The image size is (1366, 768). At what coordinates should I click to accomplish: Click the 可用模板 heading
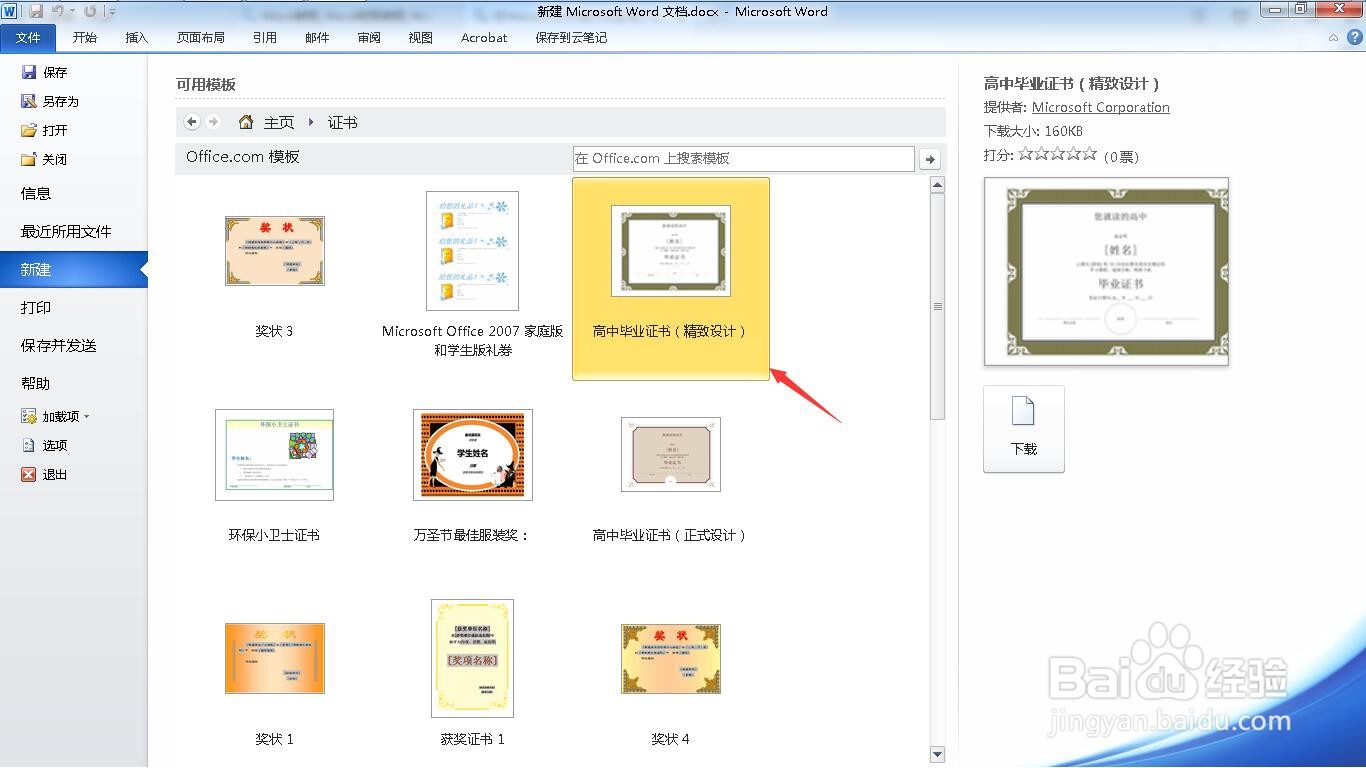tap(206, 85)
